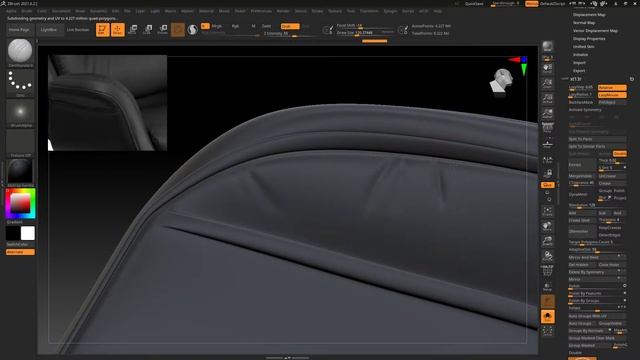Open LightBox browser
Viewport: 640px width, 360px height.
(x=49, y=30)
